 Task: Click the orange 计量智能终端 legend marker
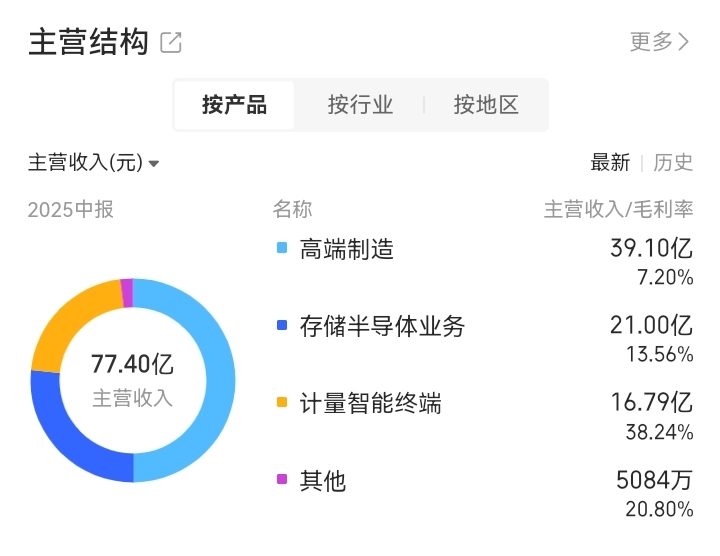click(x=282, y=402)
